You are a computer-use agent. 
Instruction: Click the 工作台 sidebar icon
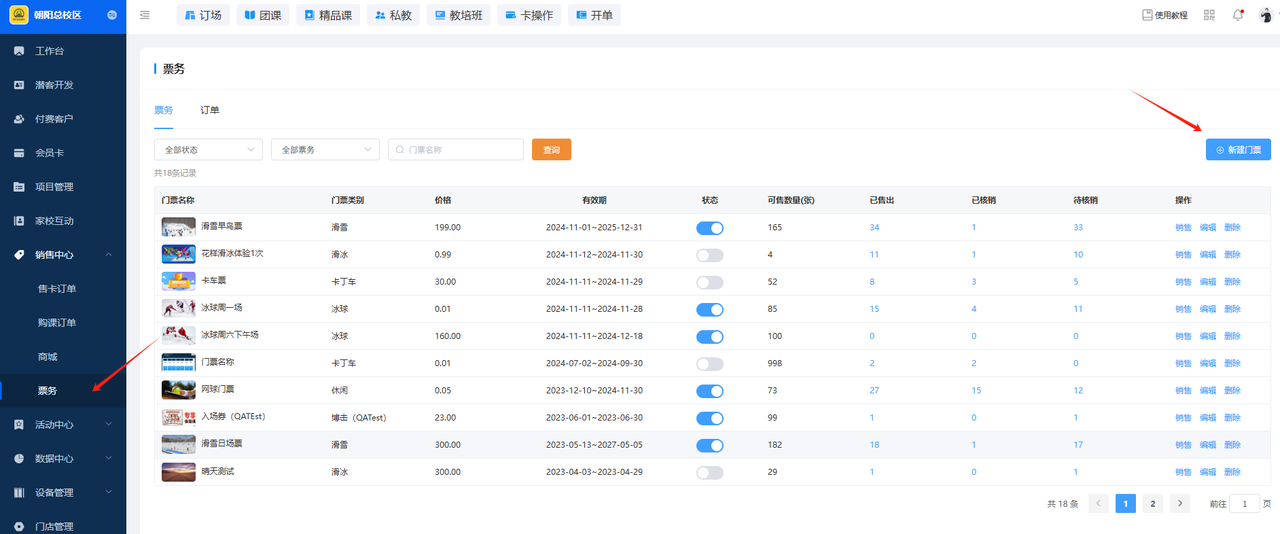pos(19,51)
